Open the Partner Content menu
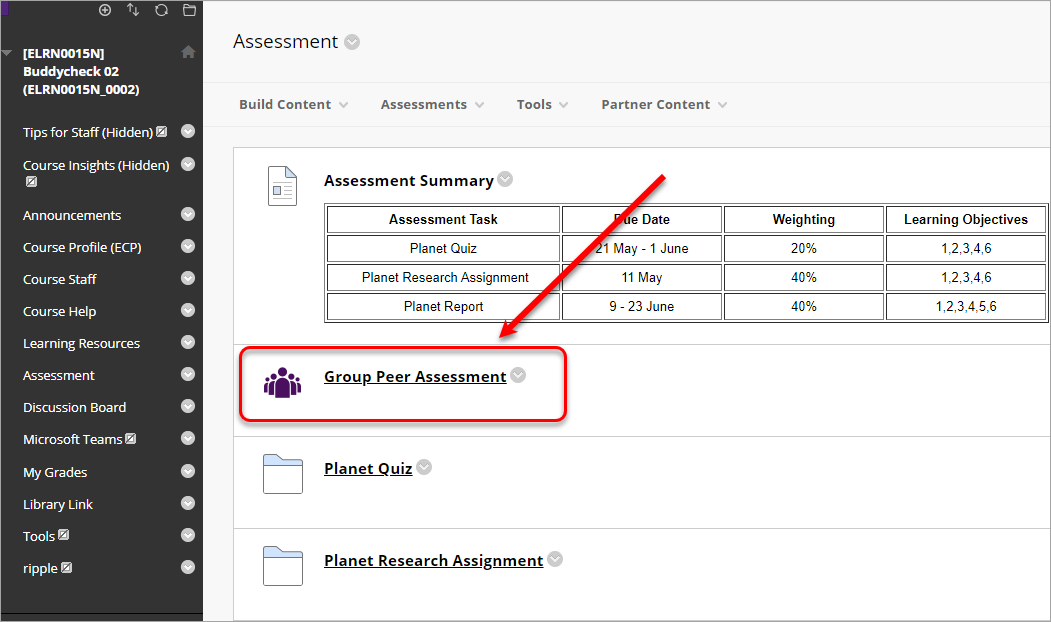1051x622 pixels. (x=664, y=105)
